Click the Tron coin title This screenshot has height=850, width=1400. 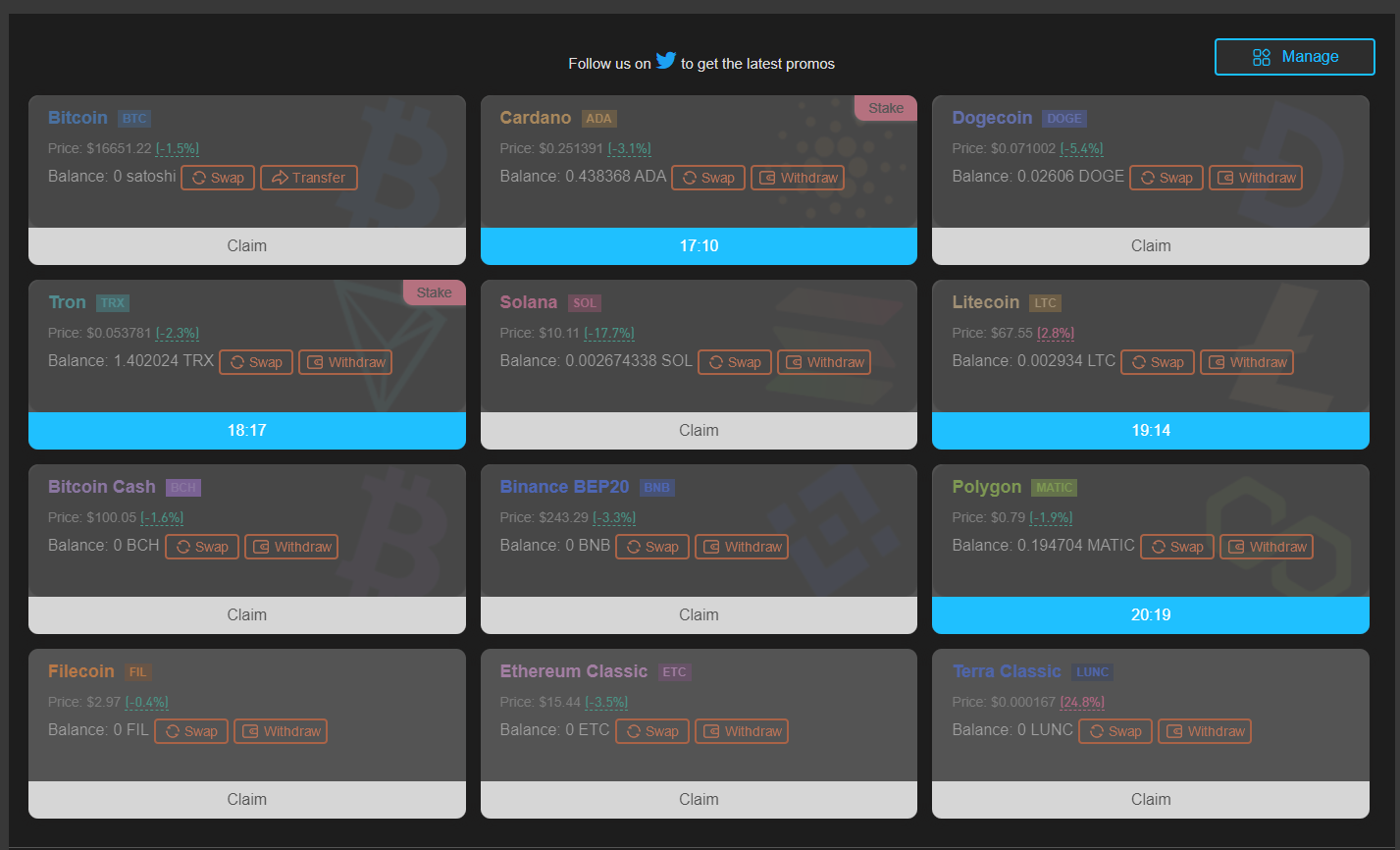point(67,302)
